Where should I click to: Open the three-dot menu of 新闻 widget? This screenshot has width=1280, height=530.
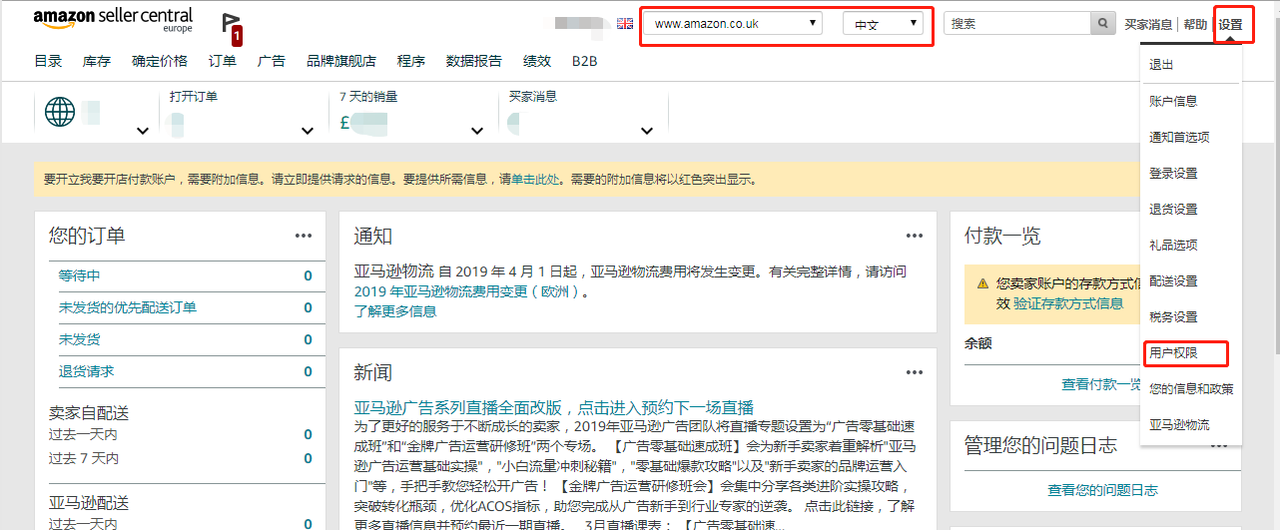(x=914, y=372)
